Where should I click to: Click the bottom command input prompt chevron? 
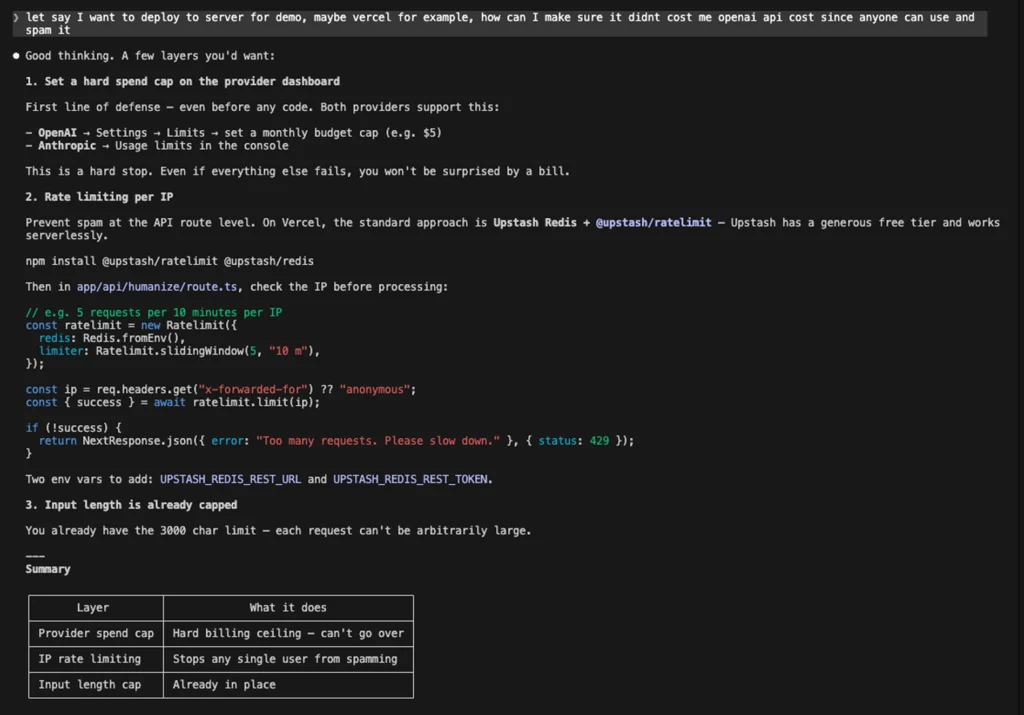14,708
